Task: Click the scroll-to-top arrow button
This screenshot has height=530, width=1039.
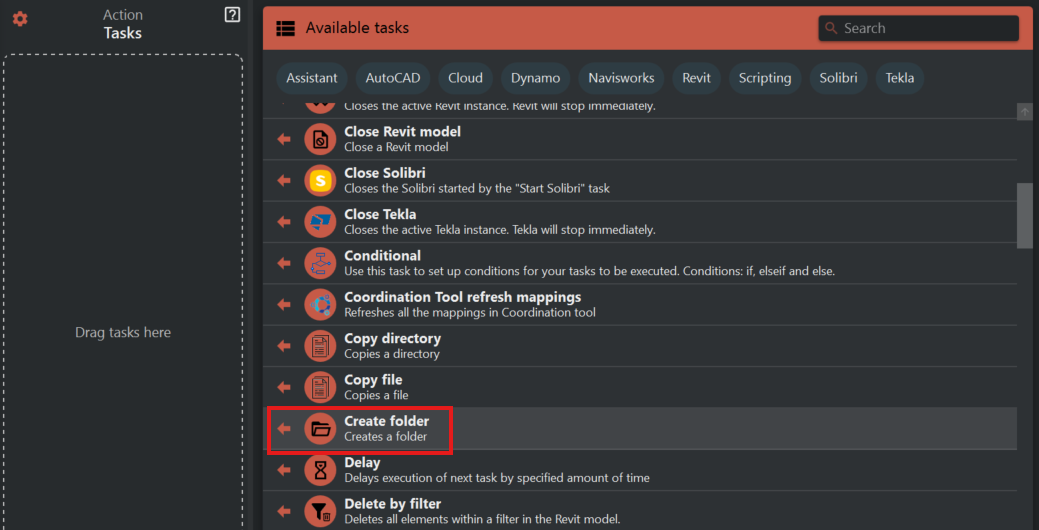Action: click(x=1024, y=112)
